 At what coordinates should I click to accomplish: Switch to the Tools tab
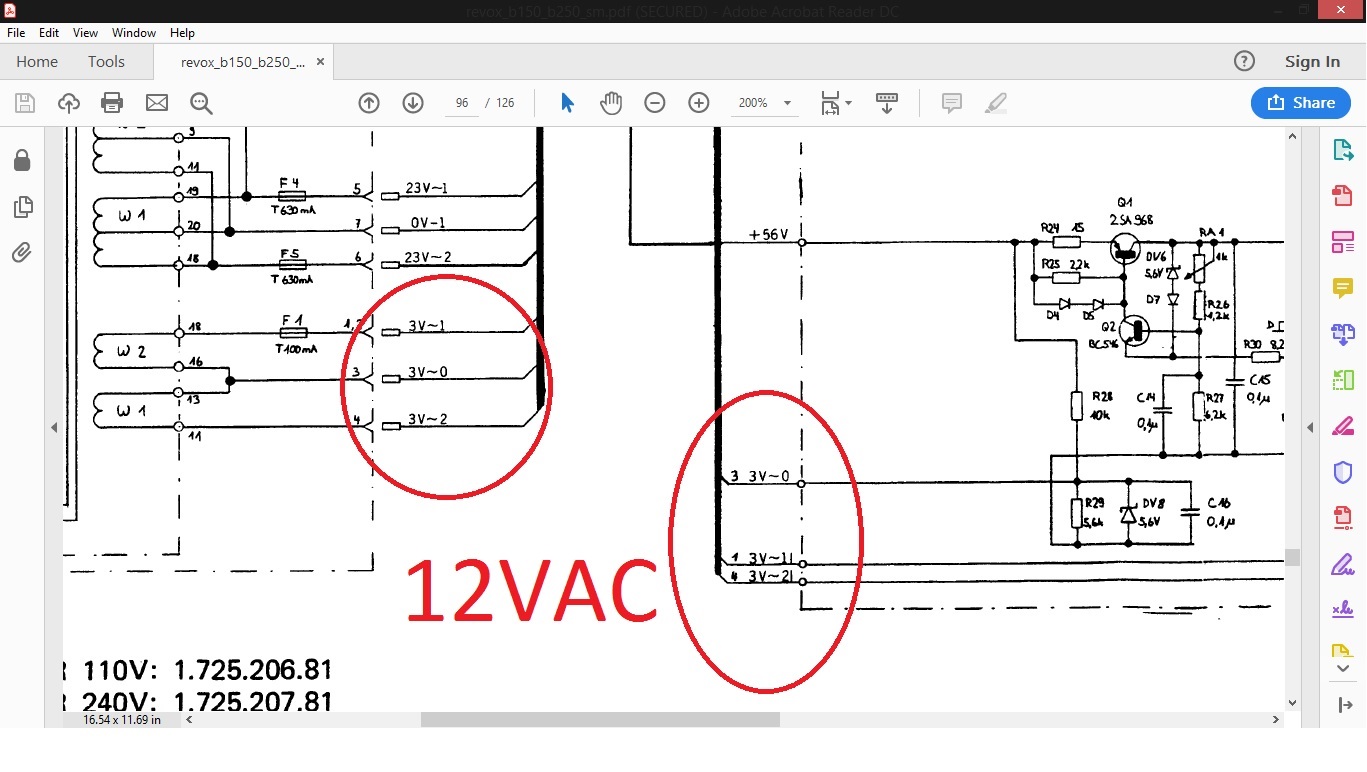pos(106,62)
